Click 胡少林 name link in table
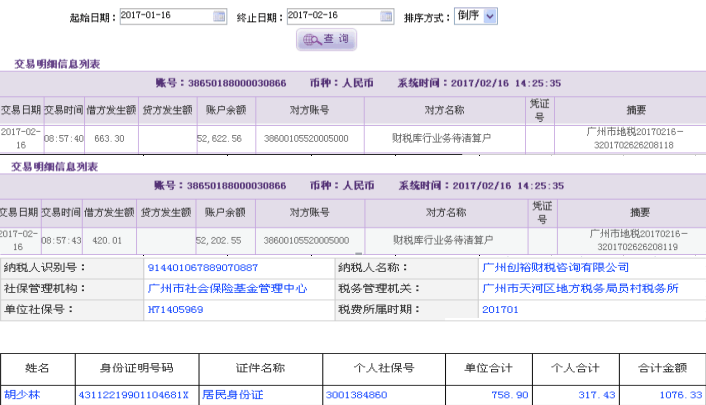The height and width of the screenshot is (405, 706). click(21, 395)
